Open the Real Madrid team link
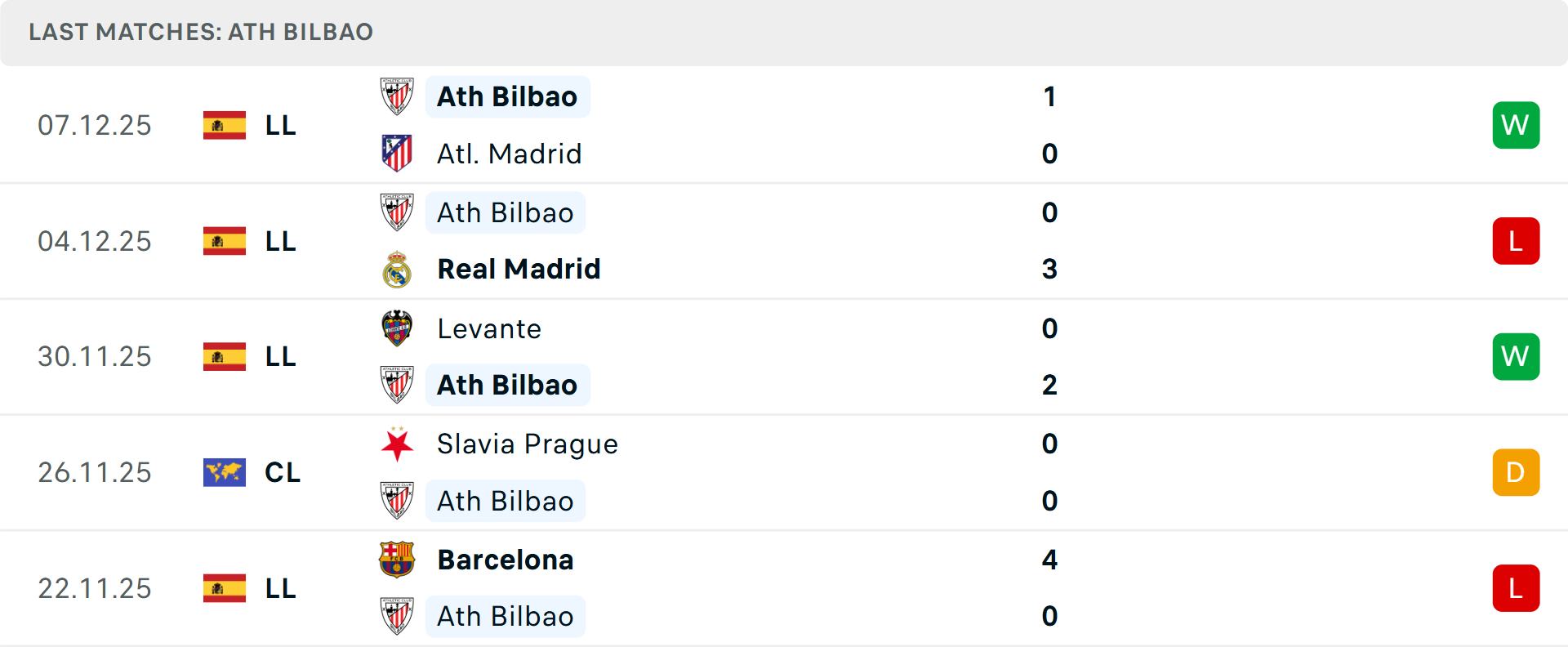Viewport: 1568px width, 647px height. click(x=519, y=270)
